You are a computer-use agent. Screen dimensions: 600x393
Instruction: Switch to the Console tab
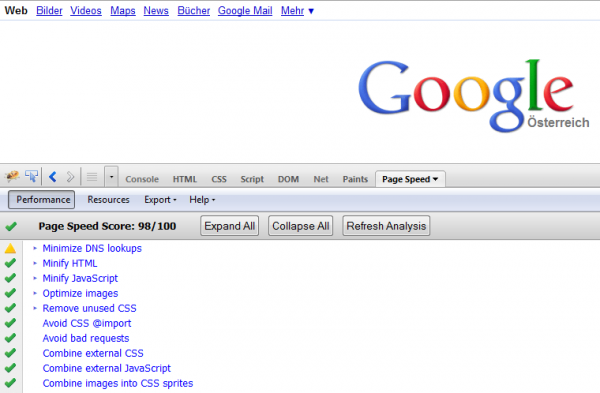pos(142,179)
